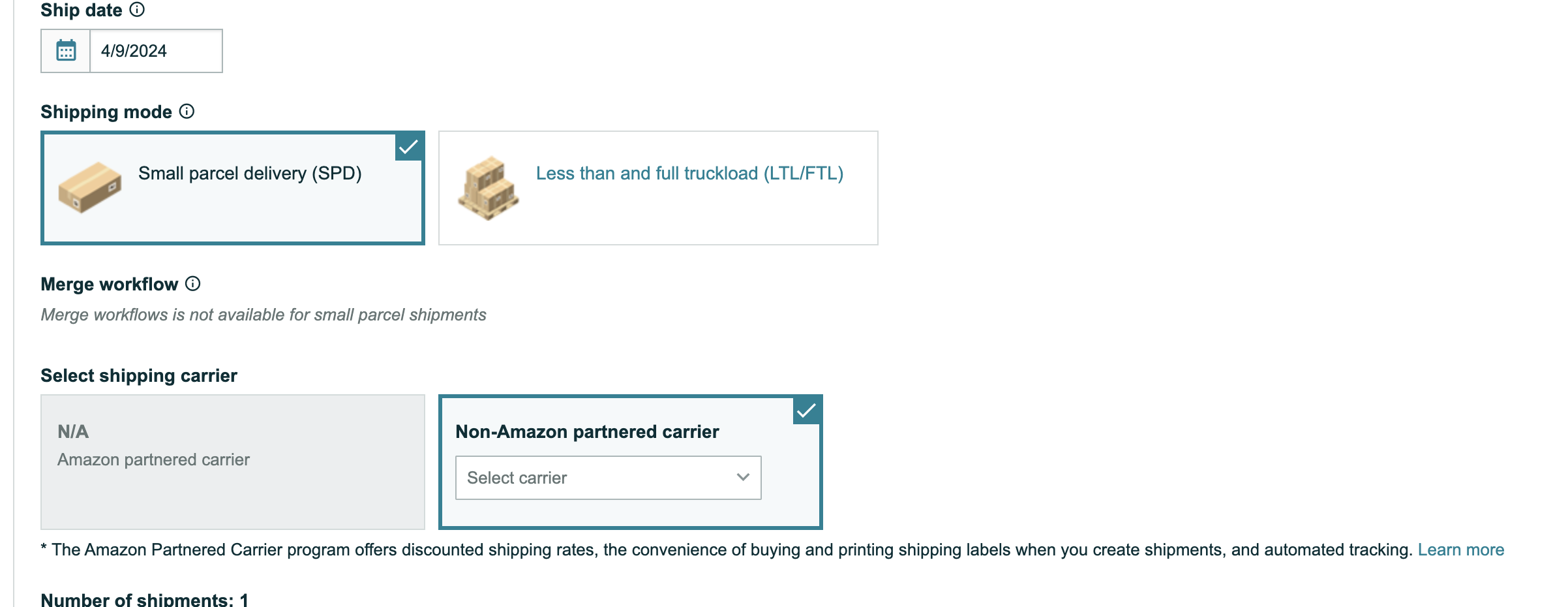Click the Select shipping carrier heading
Image resolution: width=1568 pixels, height=607 pixels.
click(139, 376)
